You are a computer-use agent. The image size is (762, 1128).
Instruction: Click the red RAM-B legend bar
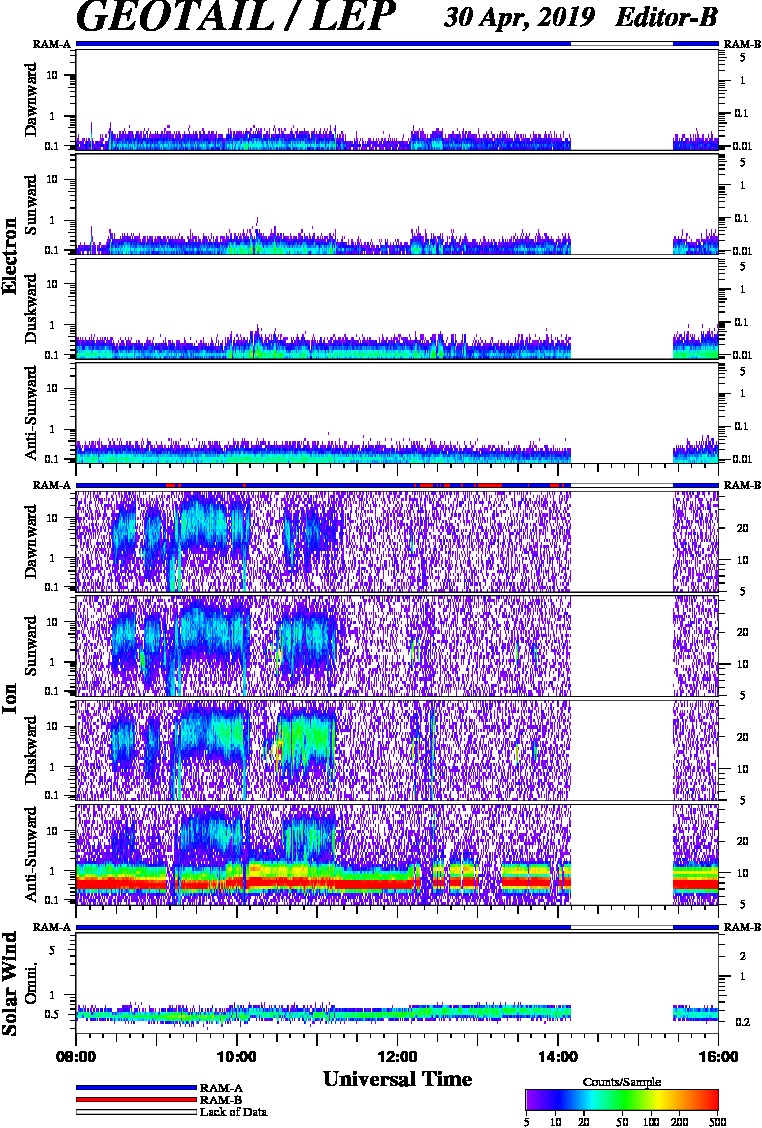(x=136, y=1099)
